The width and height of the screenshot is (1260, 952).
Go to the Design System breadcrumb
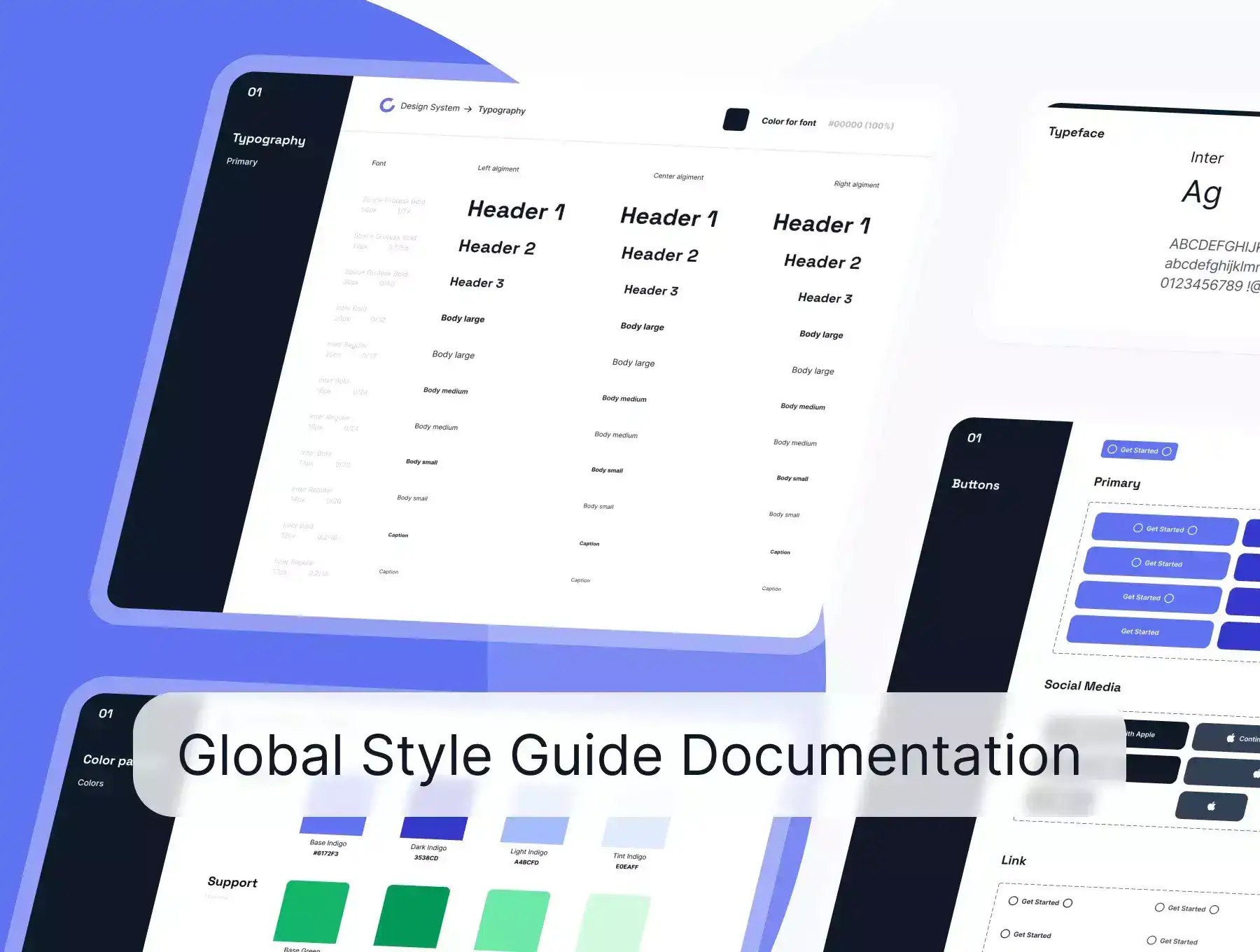430,107
